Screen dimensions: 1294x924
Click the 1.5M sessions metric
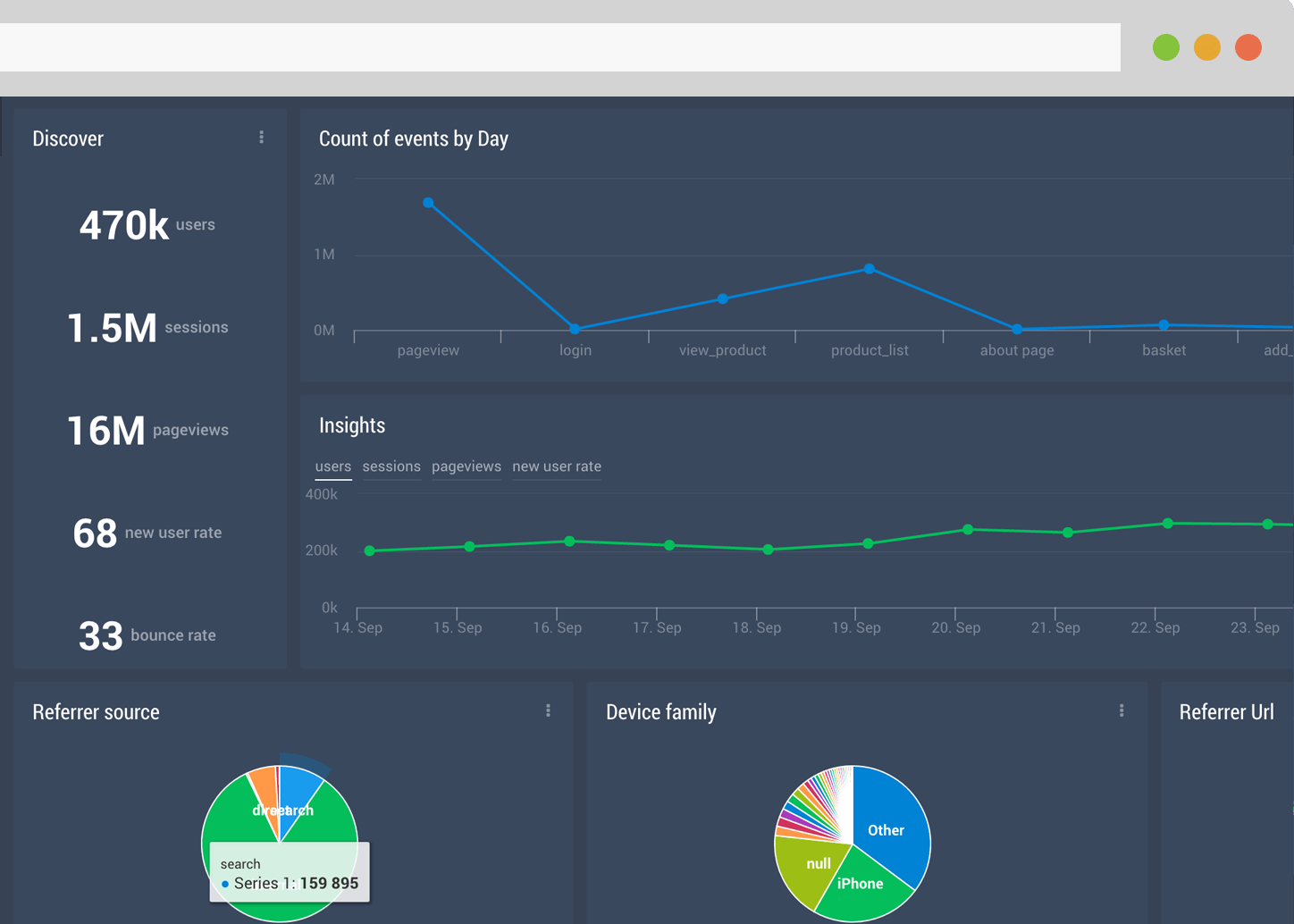click(x=147, y=328)
